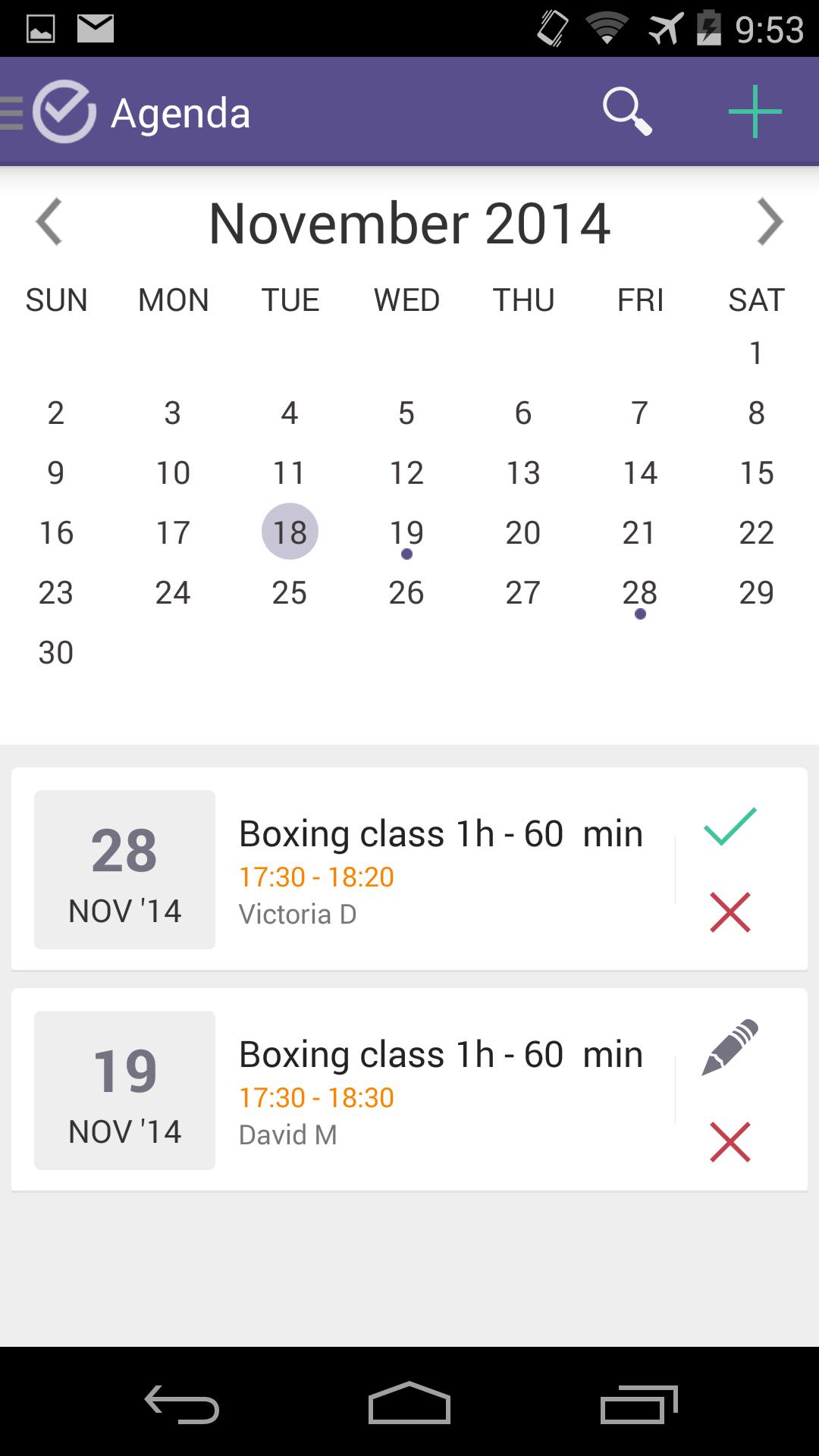Open search in the Agenda app
The width and height of the screenshot is (819, 1456).
(628, 111)
